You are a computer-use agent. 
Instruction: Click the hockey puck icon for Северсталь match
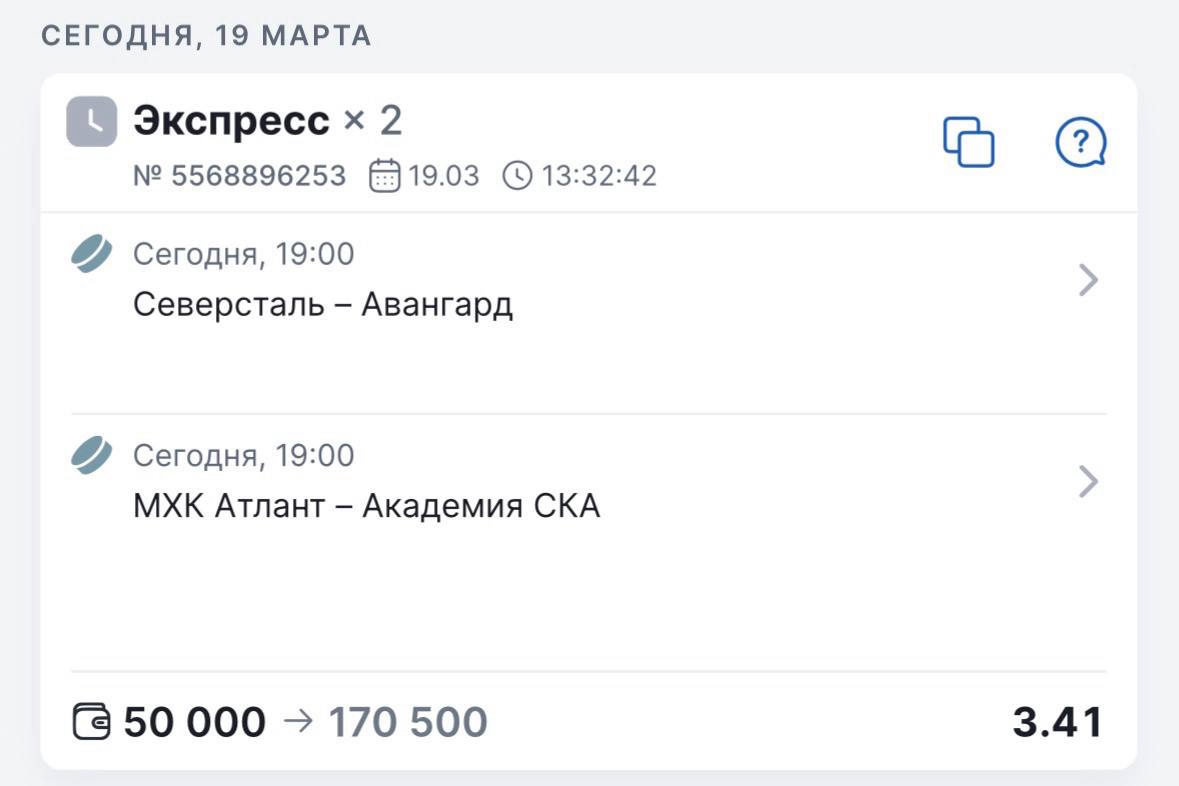pyautogui.click(x=92, y=254)
